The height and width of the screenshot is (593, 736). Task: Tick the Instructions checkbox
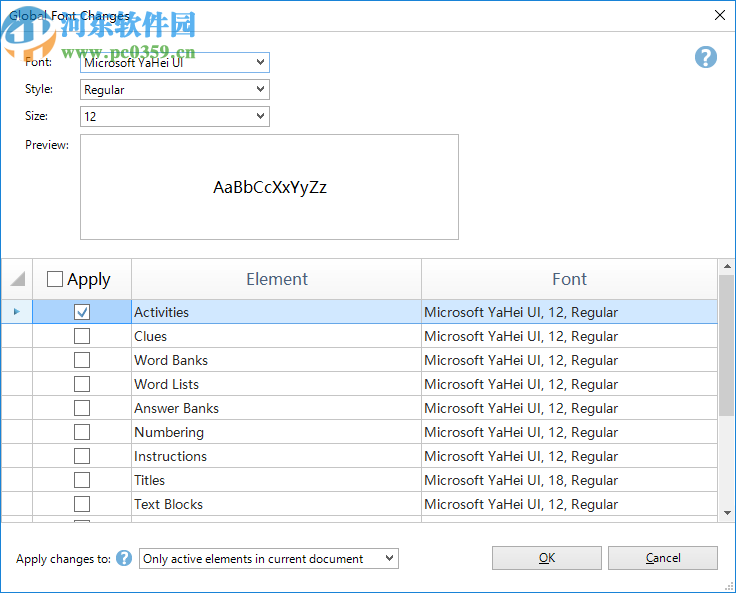82,456
